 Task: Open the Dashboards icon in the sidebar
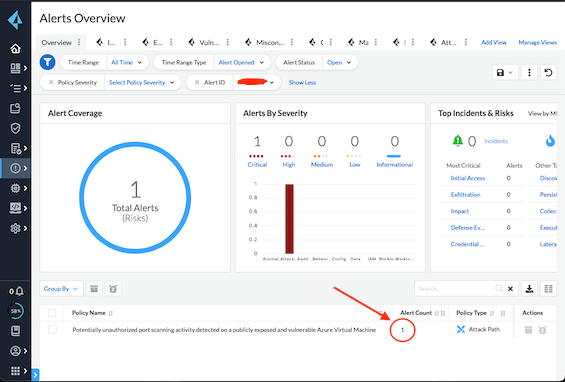[x=15, y=68]
